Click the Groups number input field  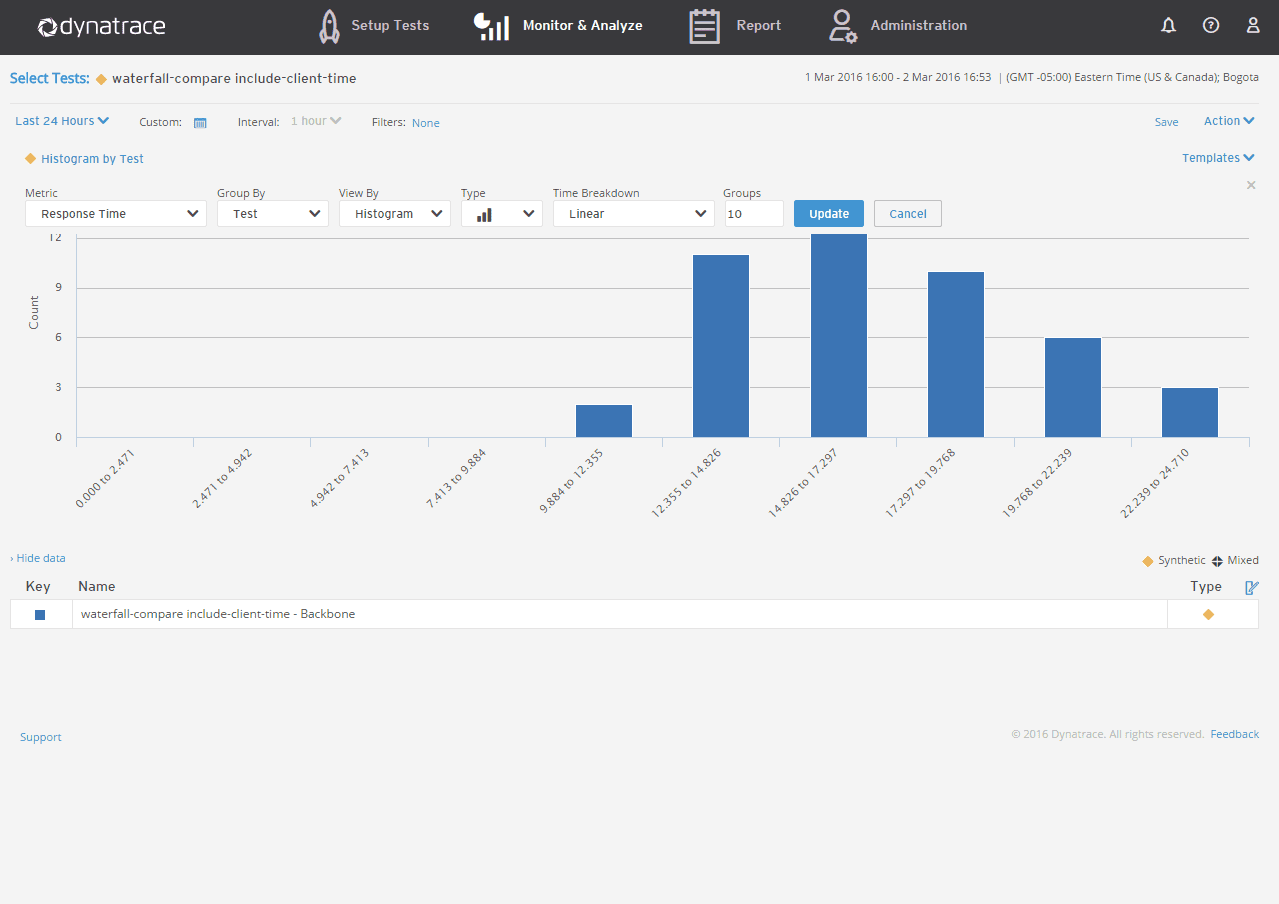[754, 214]
